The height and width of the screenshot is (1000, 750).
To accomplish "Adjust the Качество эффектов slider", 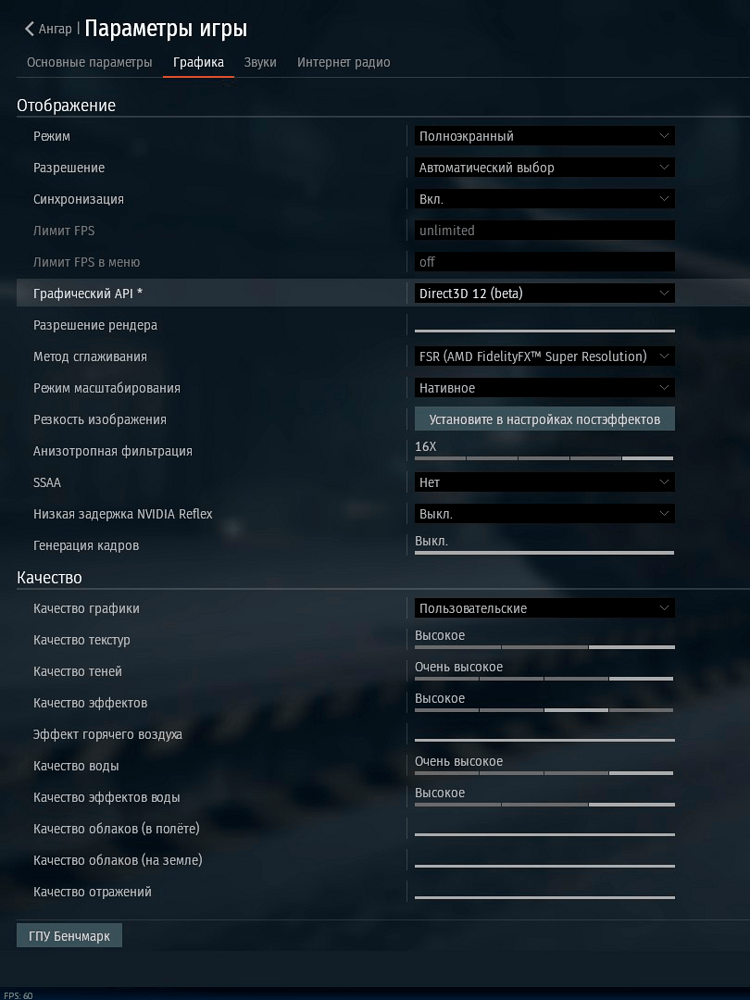I will [545, 710].
